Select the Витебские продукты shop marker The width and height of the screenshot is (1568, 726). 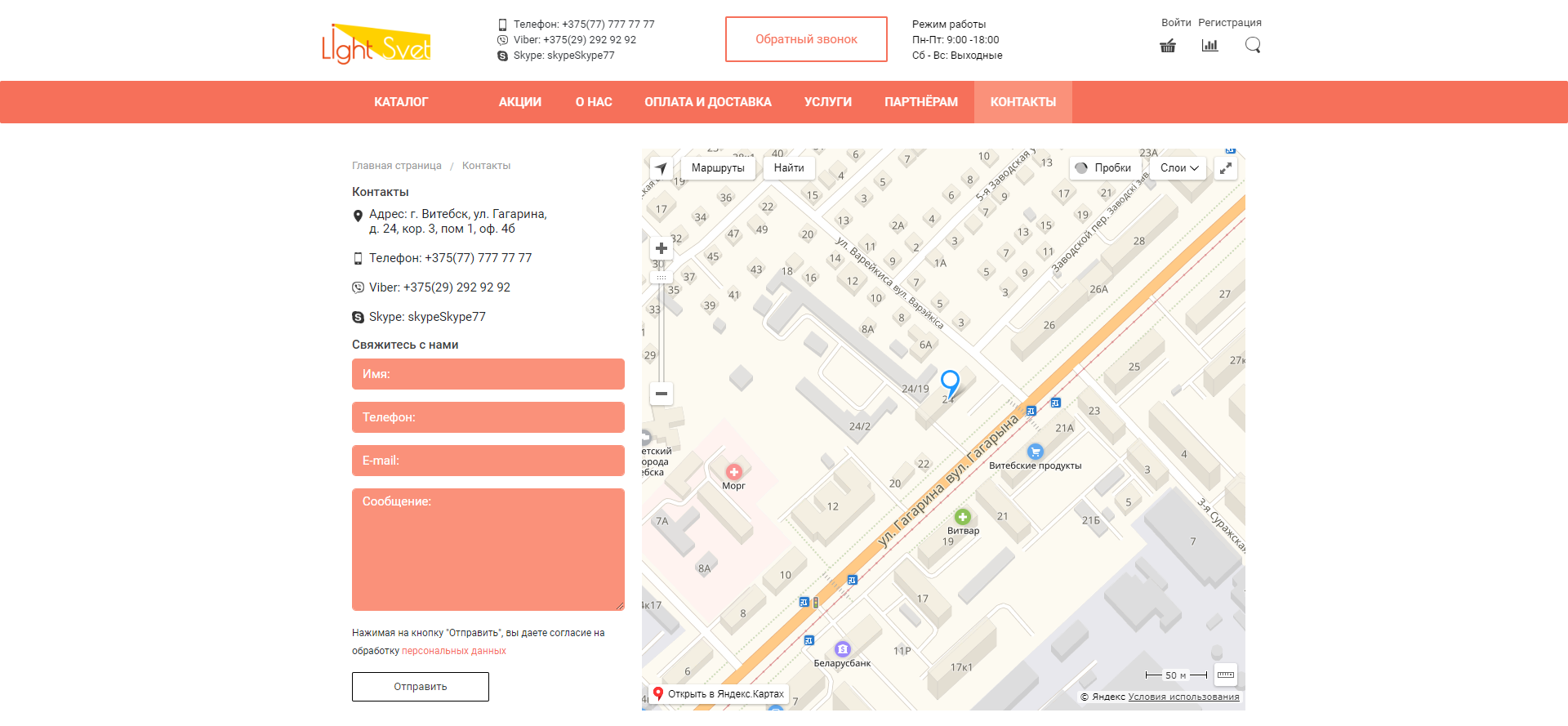tap(1036, 452)
